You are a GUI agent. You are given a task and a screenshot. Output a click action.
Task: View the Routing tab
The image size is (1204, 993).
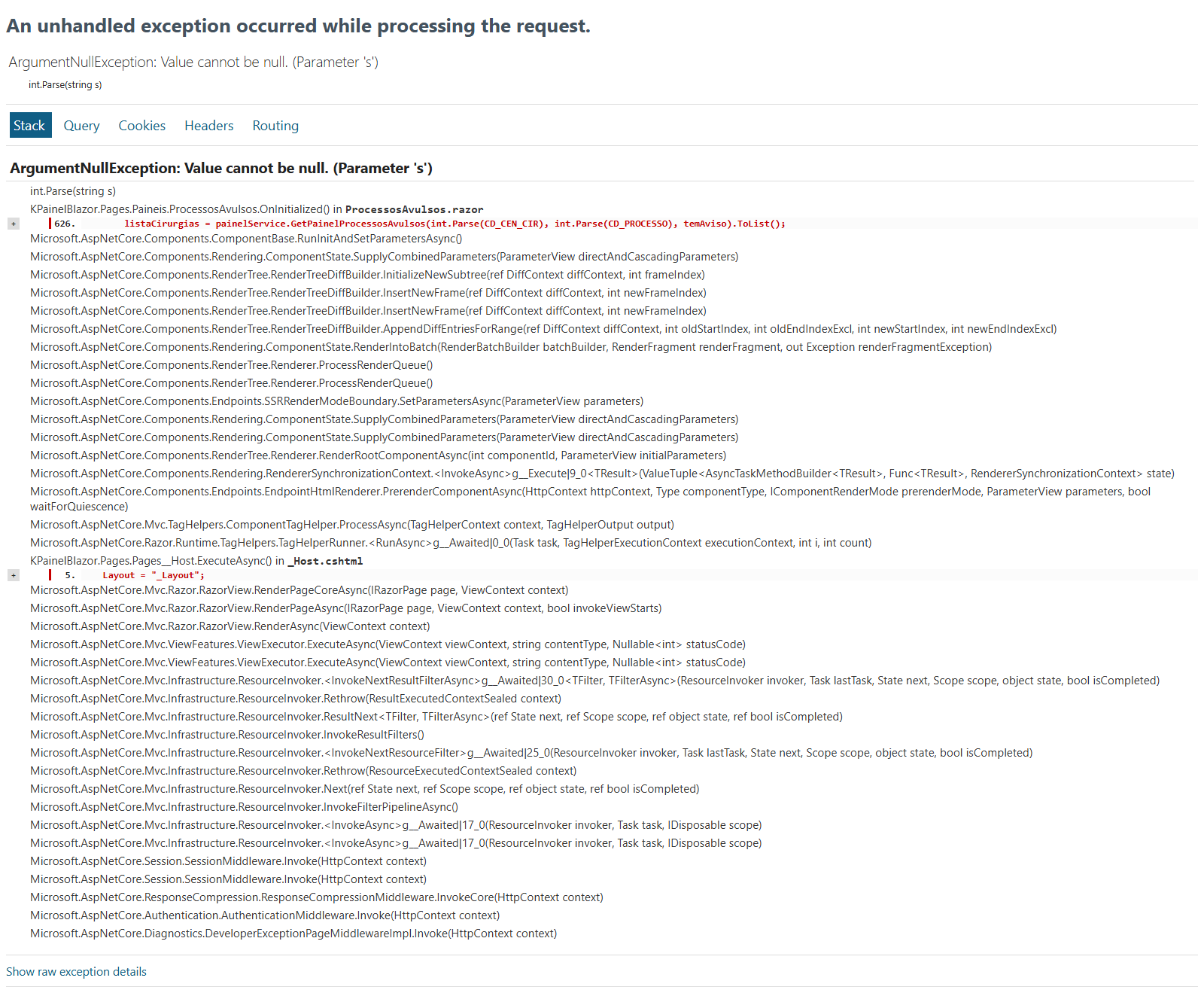point(275,126)
